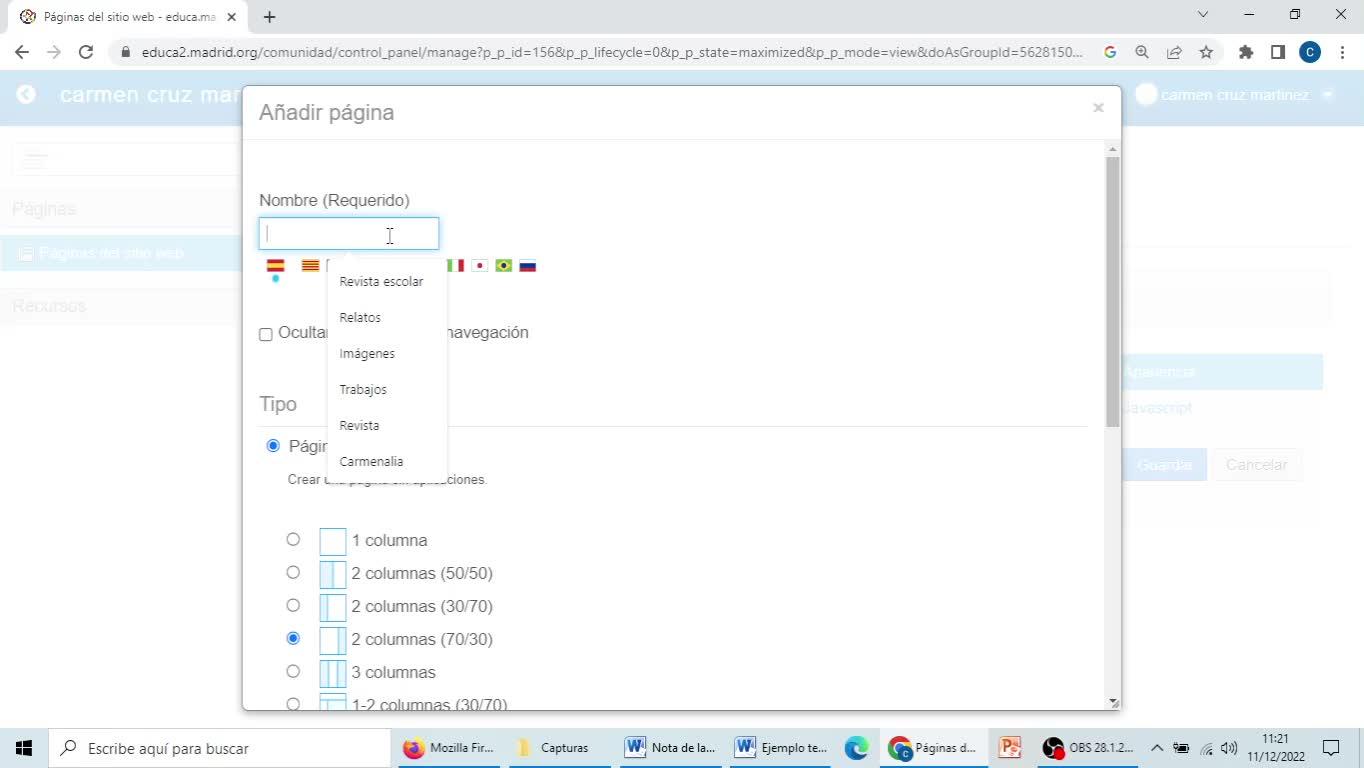Viewport: 1364px width, 768px height.
Task: Open the Windows notification center
Action: (x=1331, y=748)
